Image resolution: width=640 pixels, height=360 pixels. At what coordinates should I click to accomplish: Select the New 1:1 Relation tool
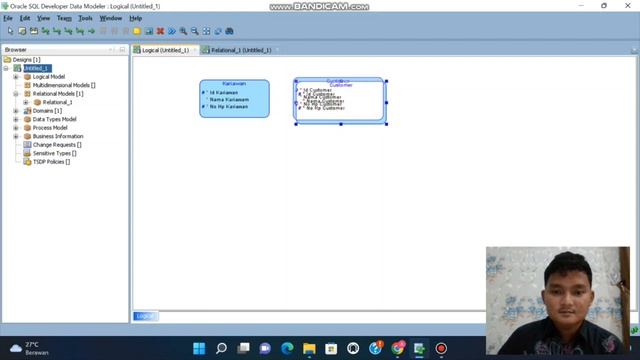[x=80, y=31]
